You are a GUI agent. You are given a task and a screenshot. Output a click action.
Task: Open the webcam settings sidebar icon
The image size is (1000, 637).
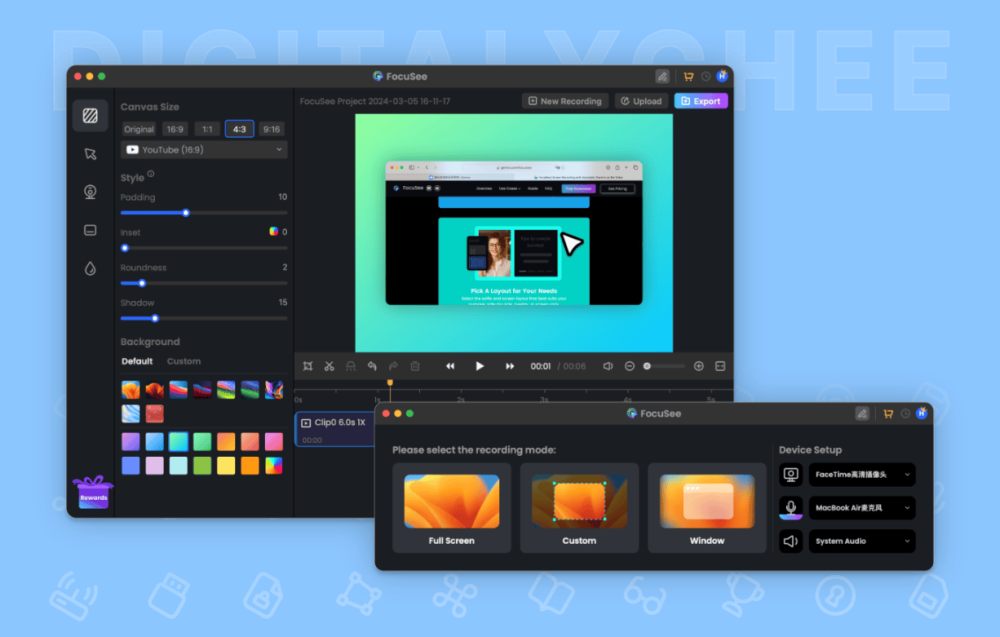(90, 192)
